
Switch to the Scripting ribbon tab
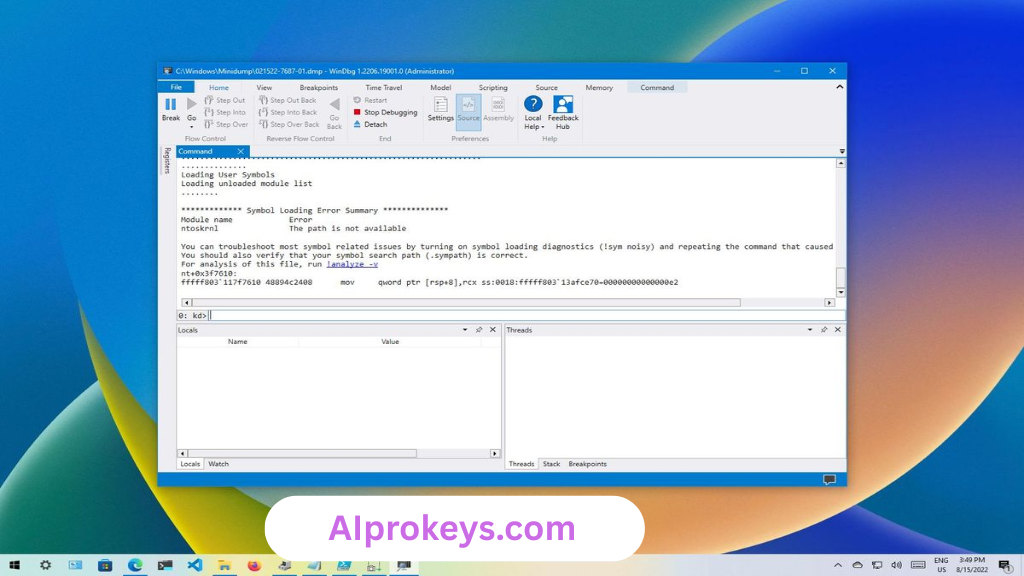492,88
